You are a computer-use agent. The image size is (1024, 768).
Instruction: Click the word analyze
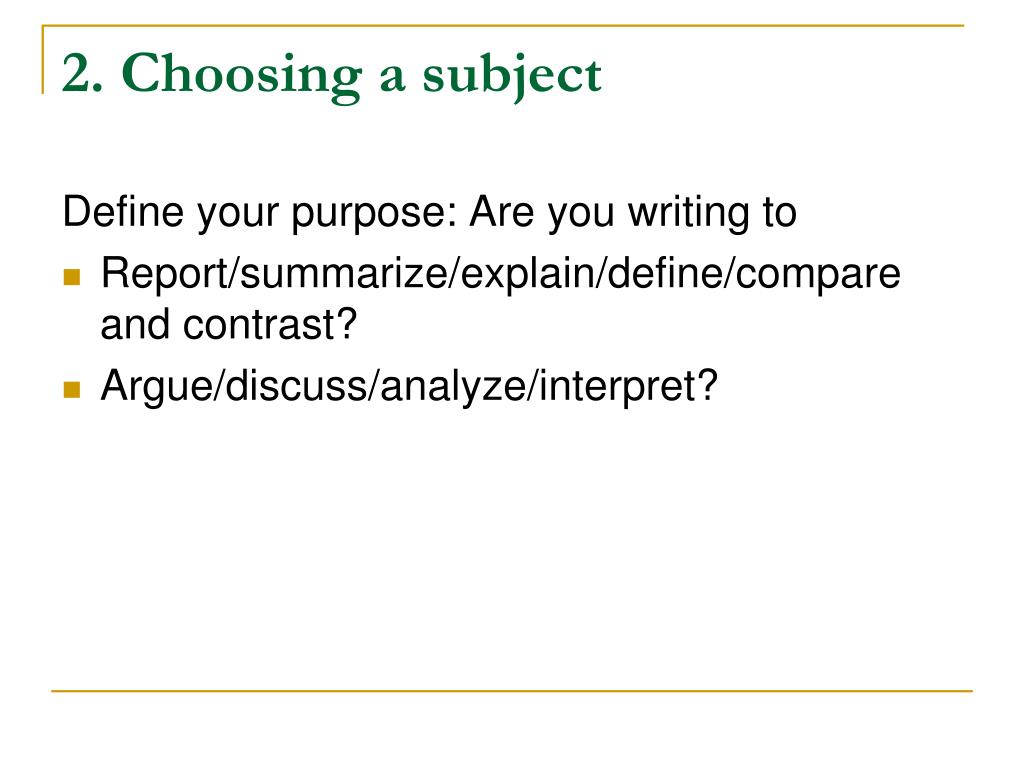click(x=453, y=387)
